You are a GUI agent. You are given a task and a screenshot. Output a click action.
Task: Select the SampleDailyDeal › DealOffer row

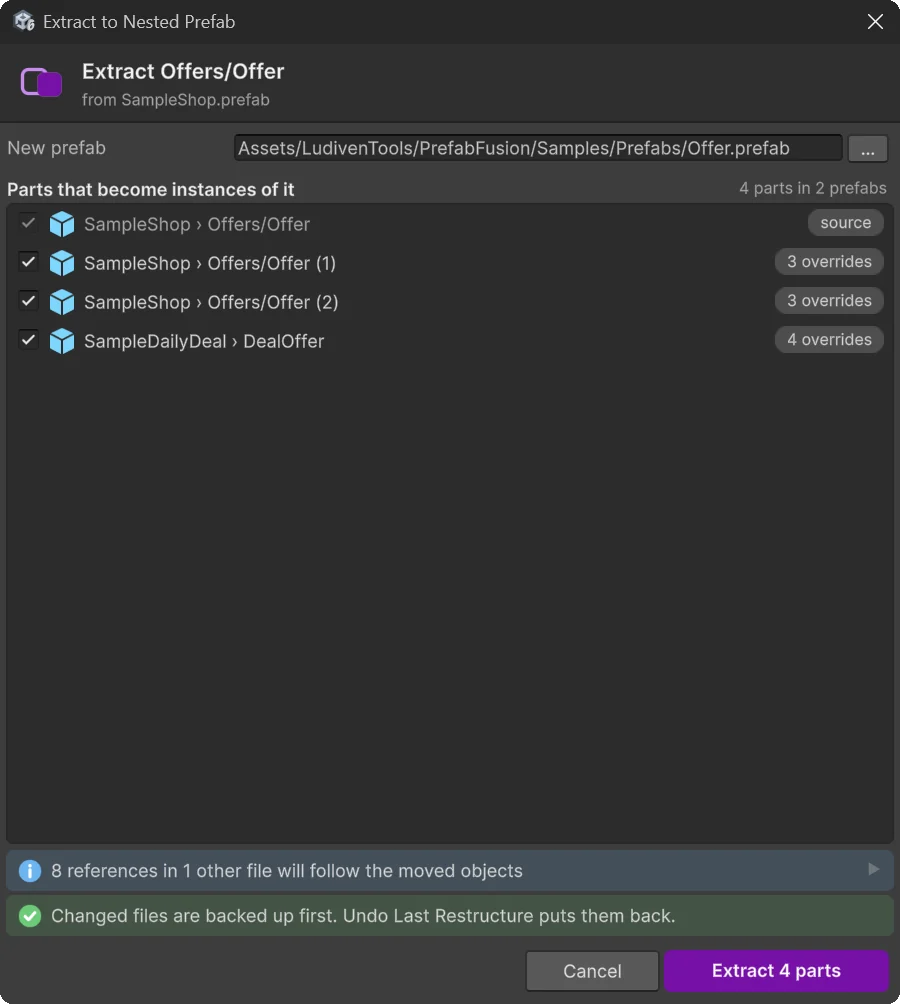point(449,341)
